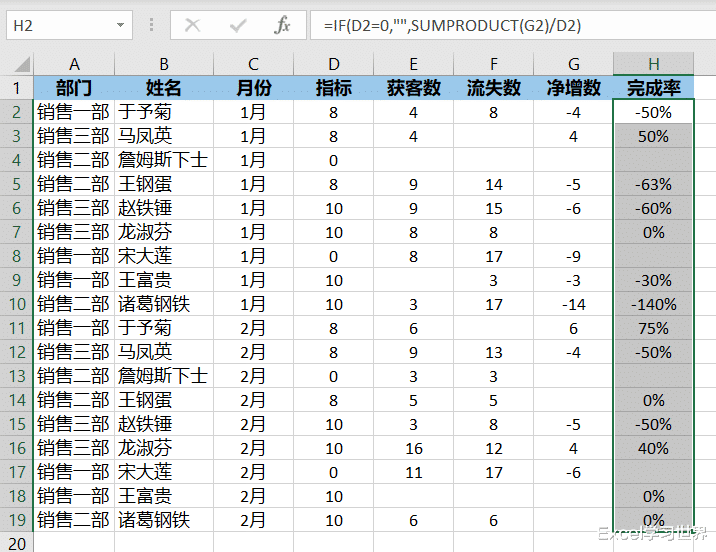Select column G header

[574, 64]
